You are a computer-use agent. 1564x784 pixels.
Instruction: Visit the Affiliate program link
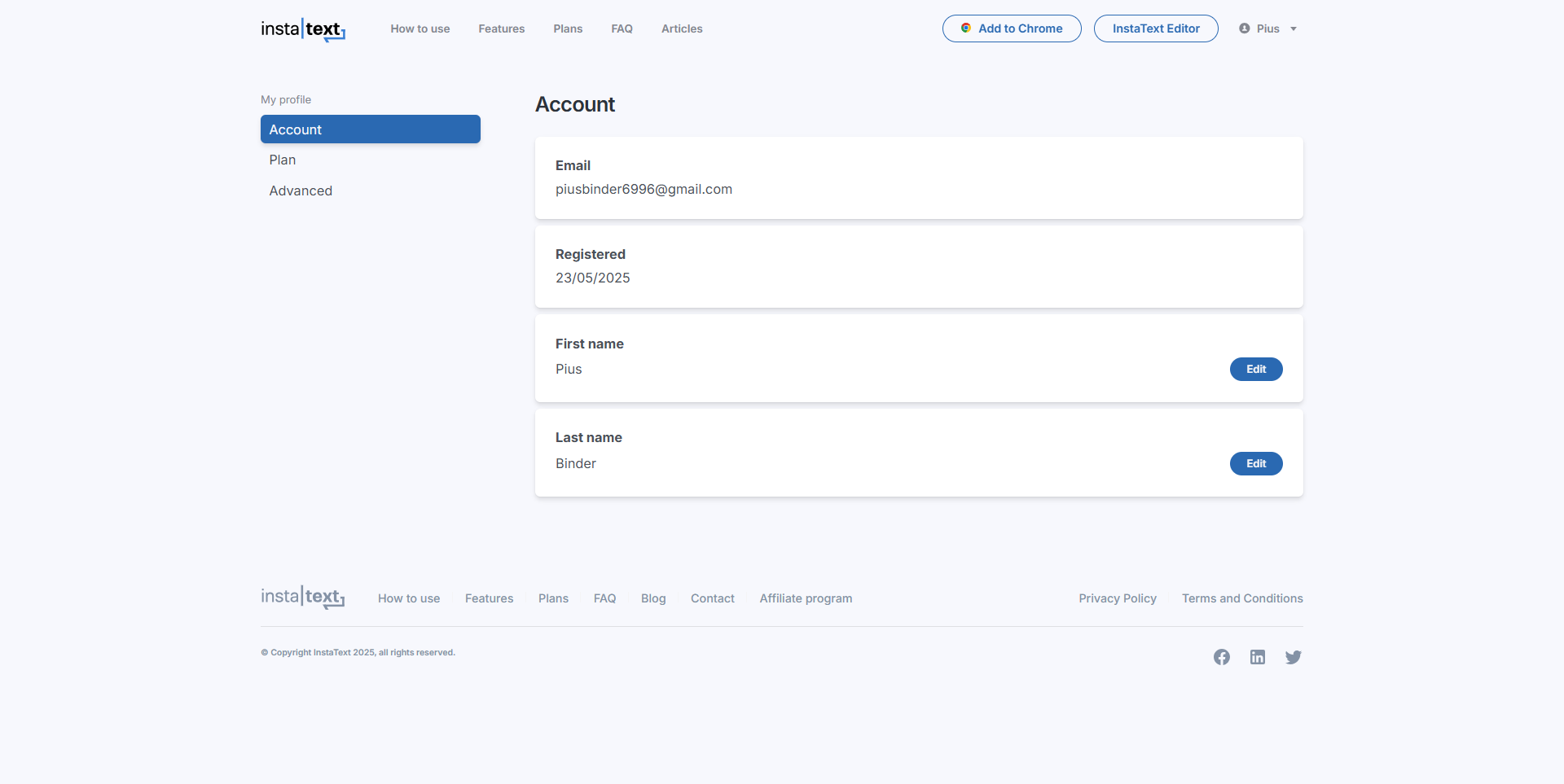click(805, 598)
